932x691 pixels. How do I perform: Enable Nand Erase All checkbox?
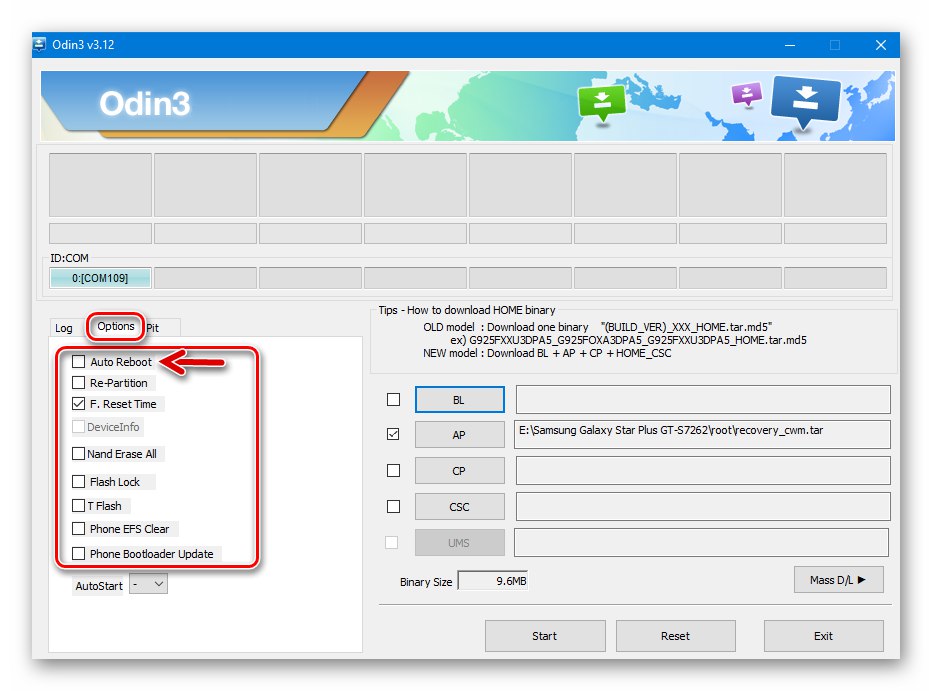click(78, 453)
